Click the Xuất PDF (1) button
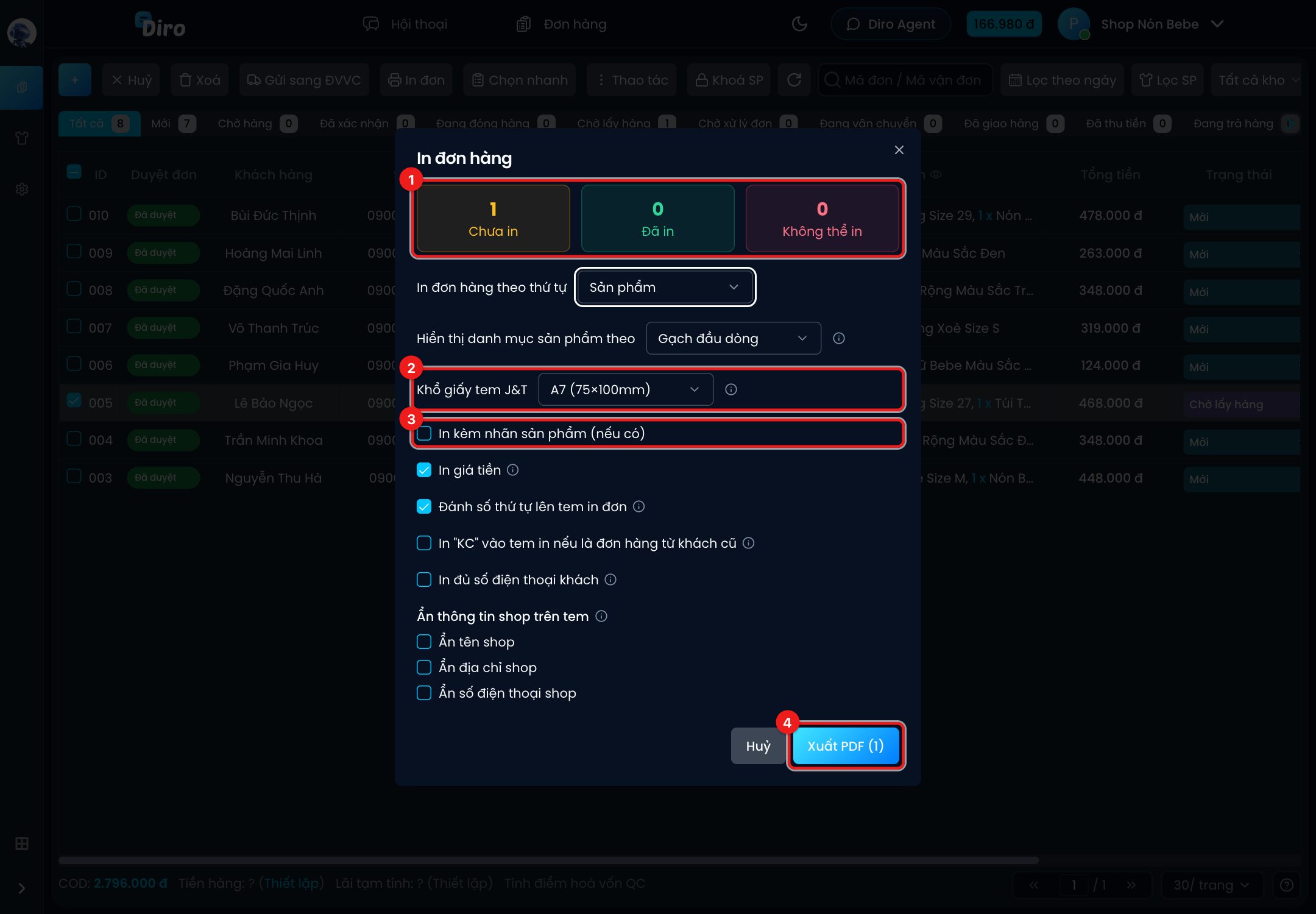 (846, 746)
